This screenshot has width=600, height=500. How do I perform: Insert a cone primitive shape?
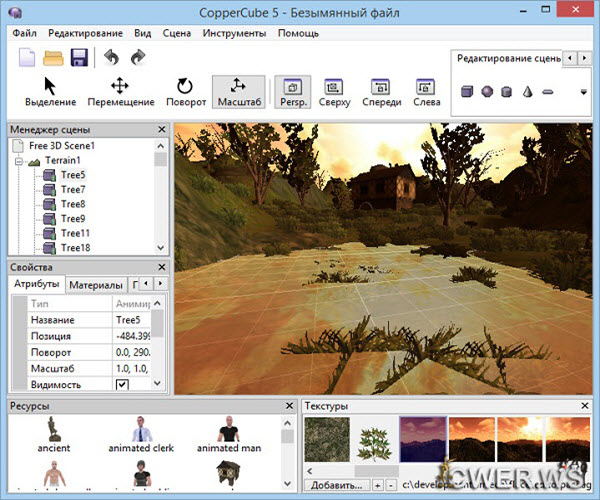point(527,91)
